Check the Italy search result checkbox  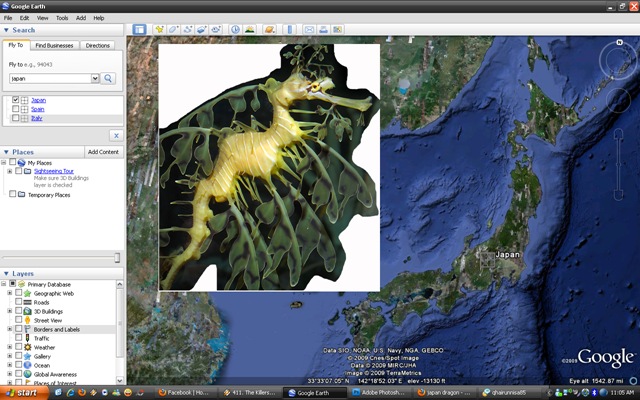pyautogui.click(x=16, y=118)
